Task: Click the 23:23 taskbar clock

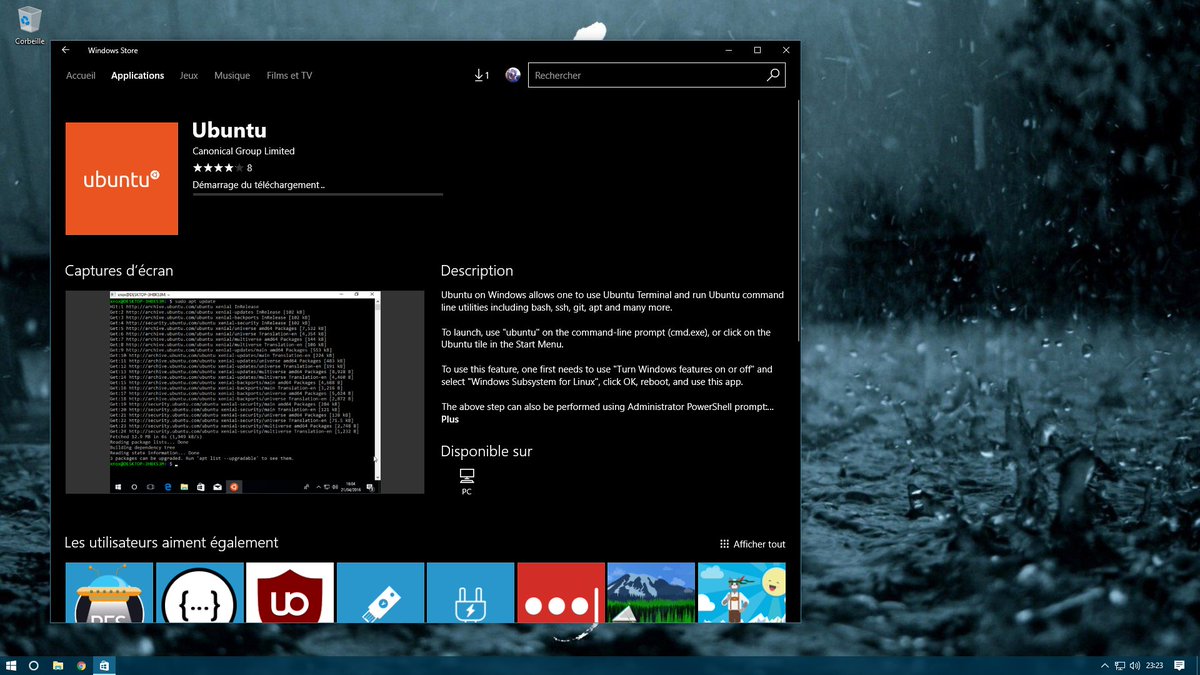Action: 1155,665
